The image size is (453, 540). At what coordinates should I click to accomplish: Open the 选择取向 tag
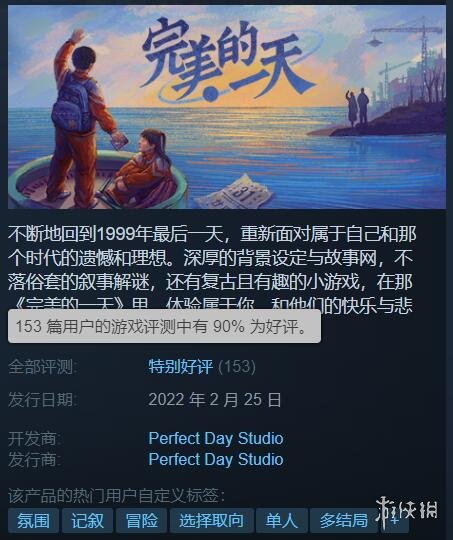pyautogui.click(x=212, y=520)
